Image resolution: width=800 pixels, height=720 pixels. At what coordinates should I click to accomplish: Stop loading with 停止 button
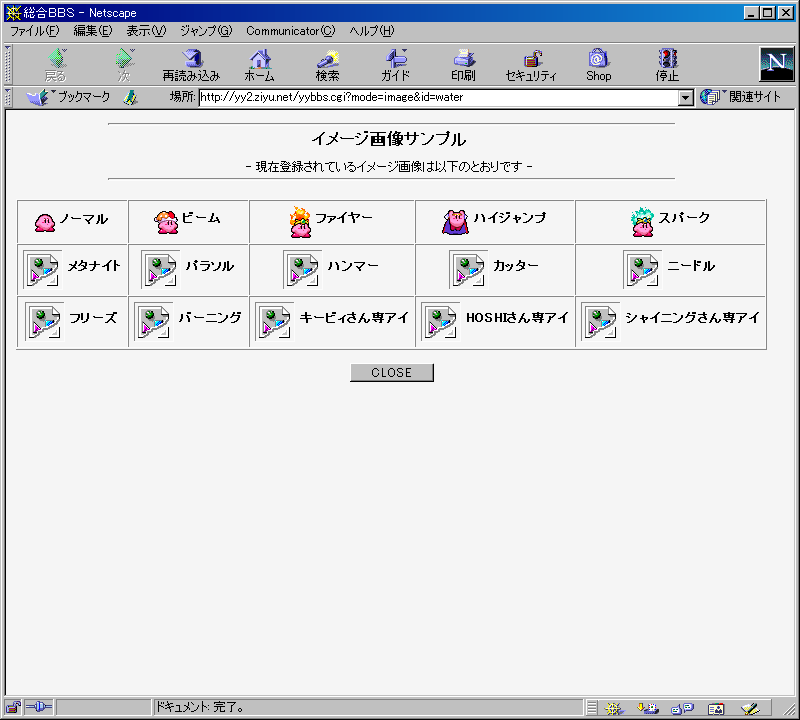coord(667,65)
